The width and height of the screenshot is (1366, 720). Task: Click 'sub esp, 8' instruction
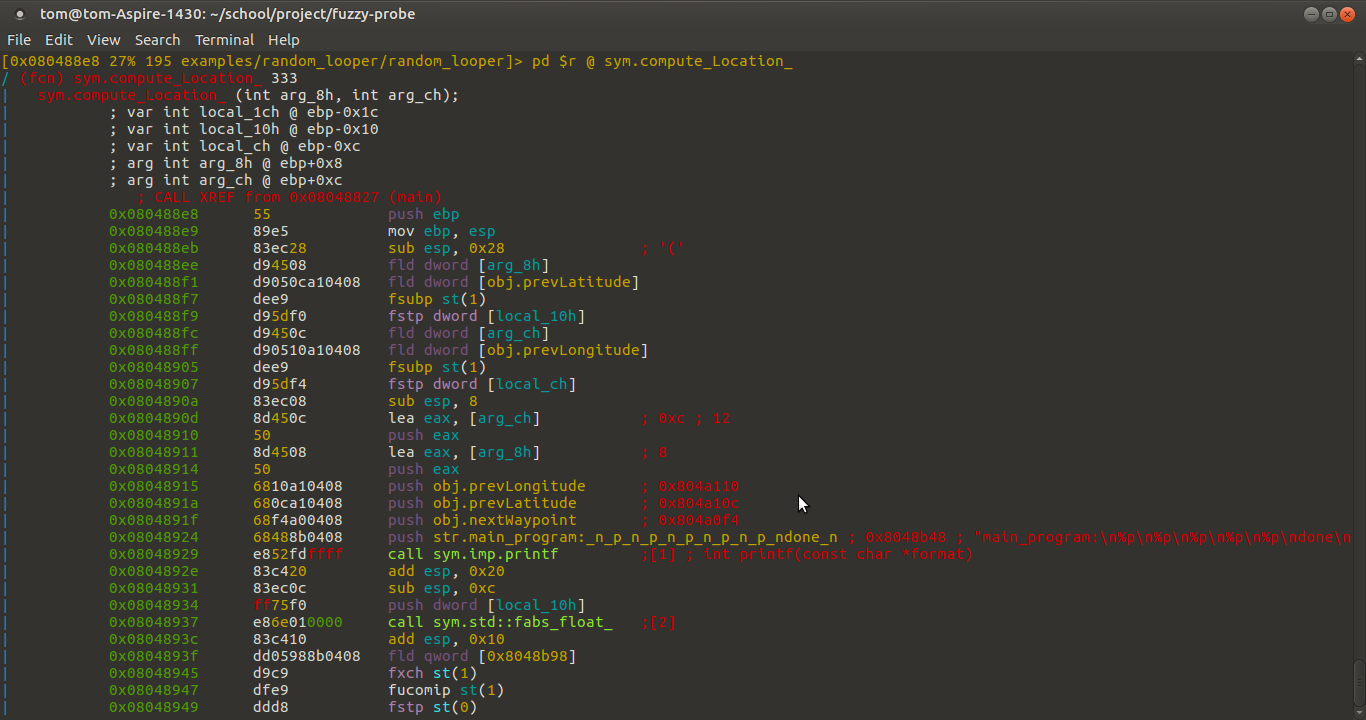(433, 401)
